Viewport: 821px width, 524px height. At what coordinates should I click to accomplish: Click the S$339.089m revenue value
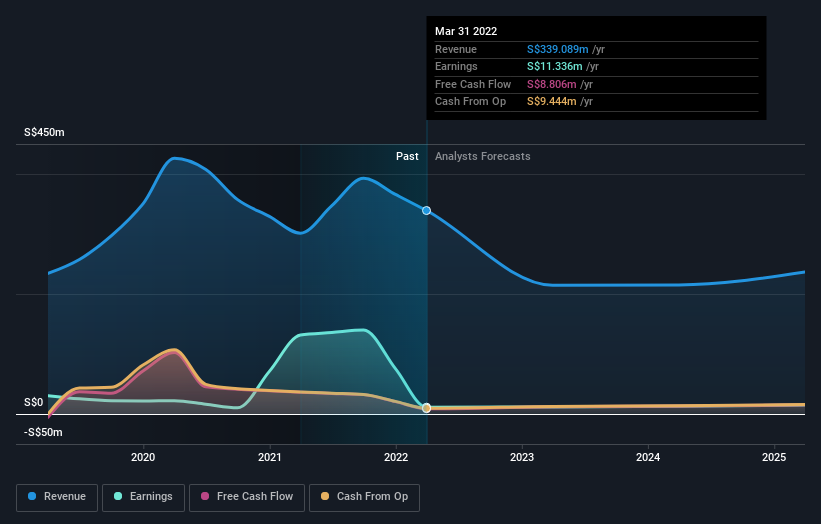click(x=558, y=49)
